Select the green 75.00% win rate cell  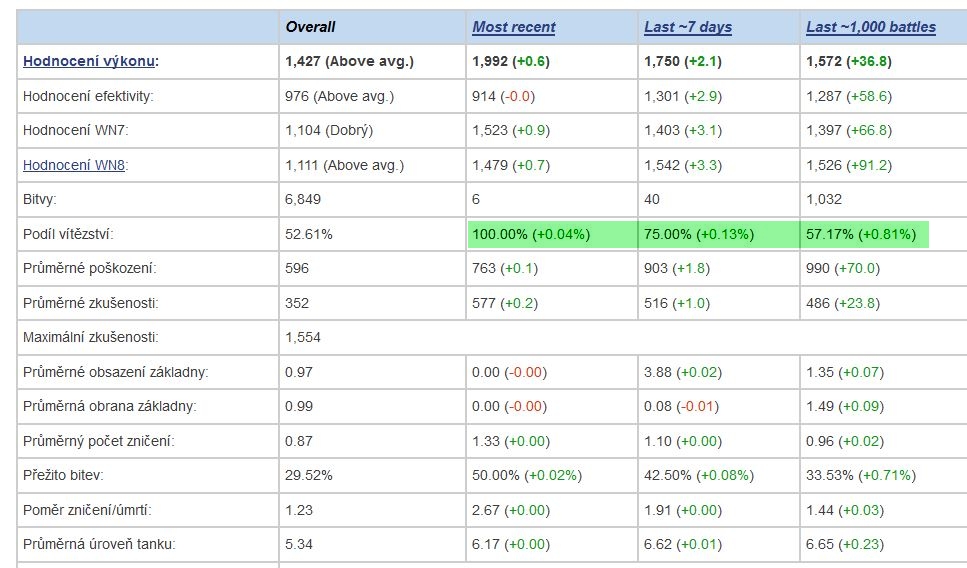(719, 234)
